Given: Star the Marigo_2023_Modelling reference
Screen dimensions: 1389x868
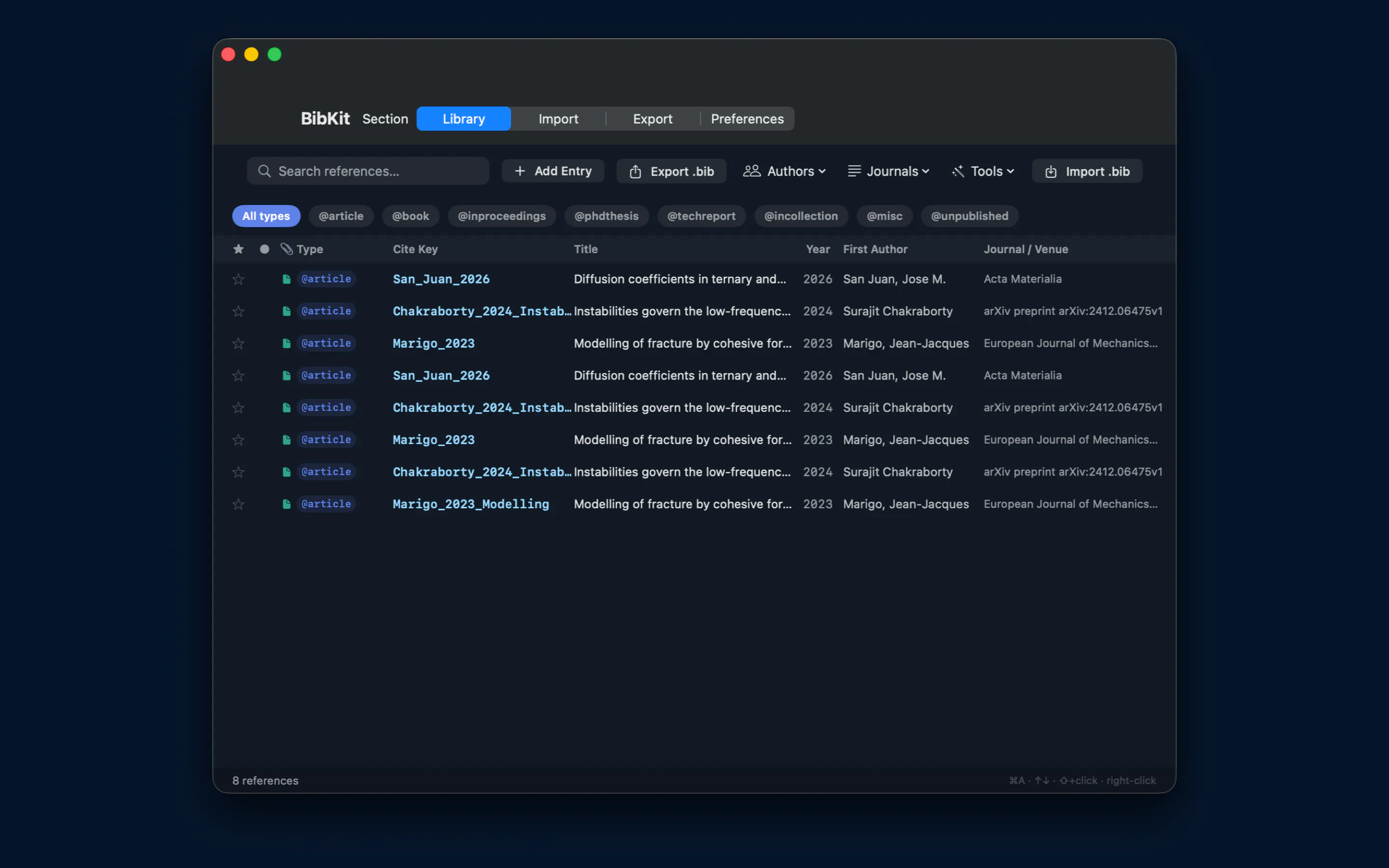Looking at the screenshot, I should coord(238,504).
